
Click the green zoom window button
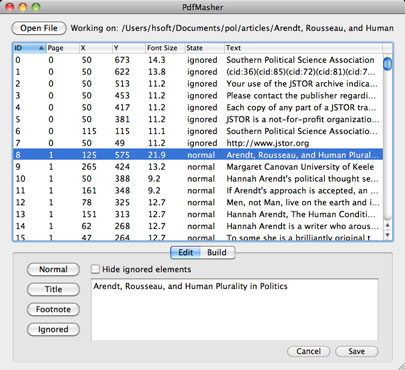point(35,7)
